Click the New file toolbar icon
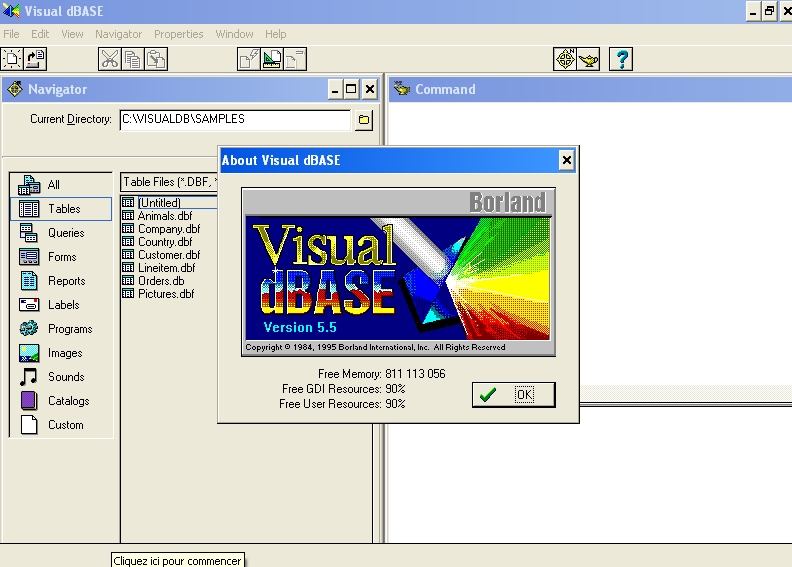This screenshot has height=567, width=792. (x=12, y=59)
